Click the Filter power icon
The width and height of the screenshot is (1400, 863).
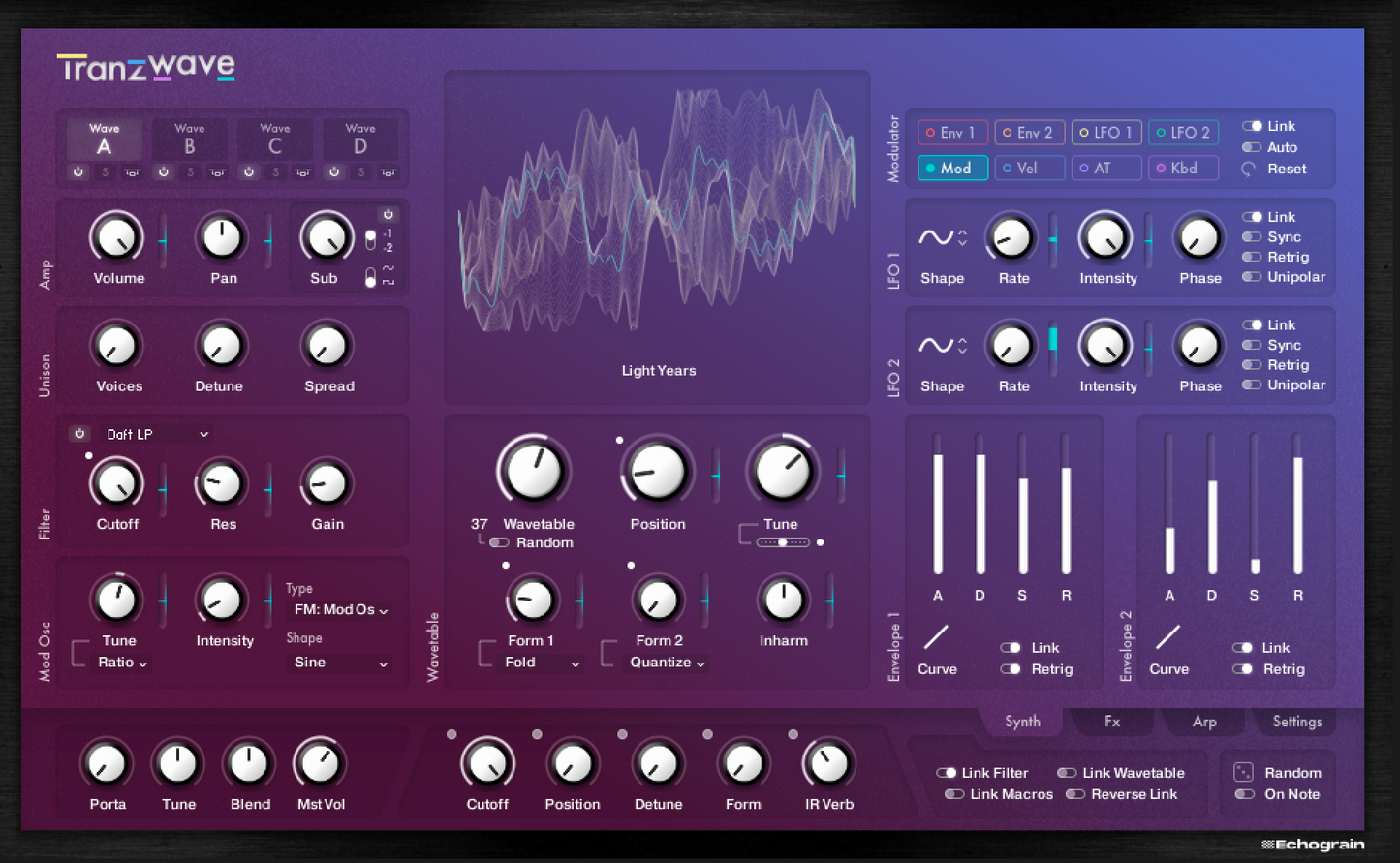point(79,434)
